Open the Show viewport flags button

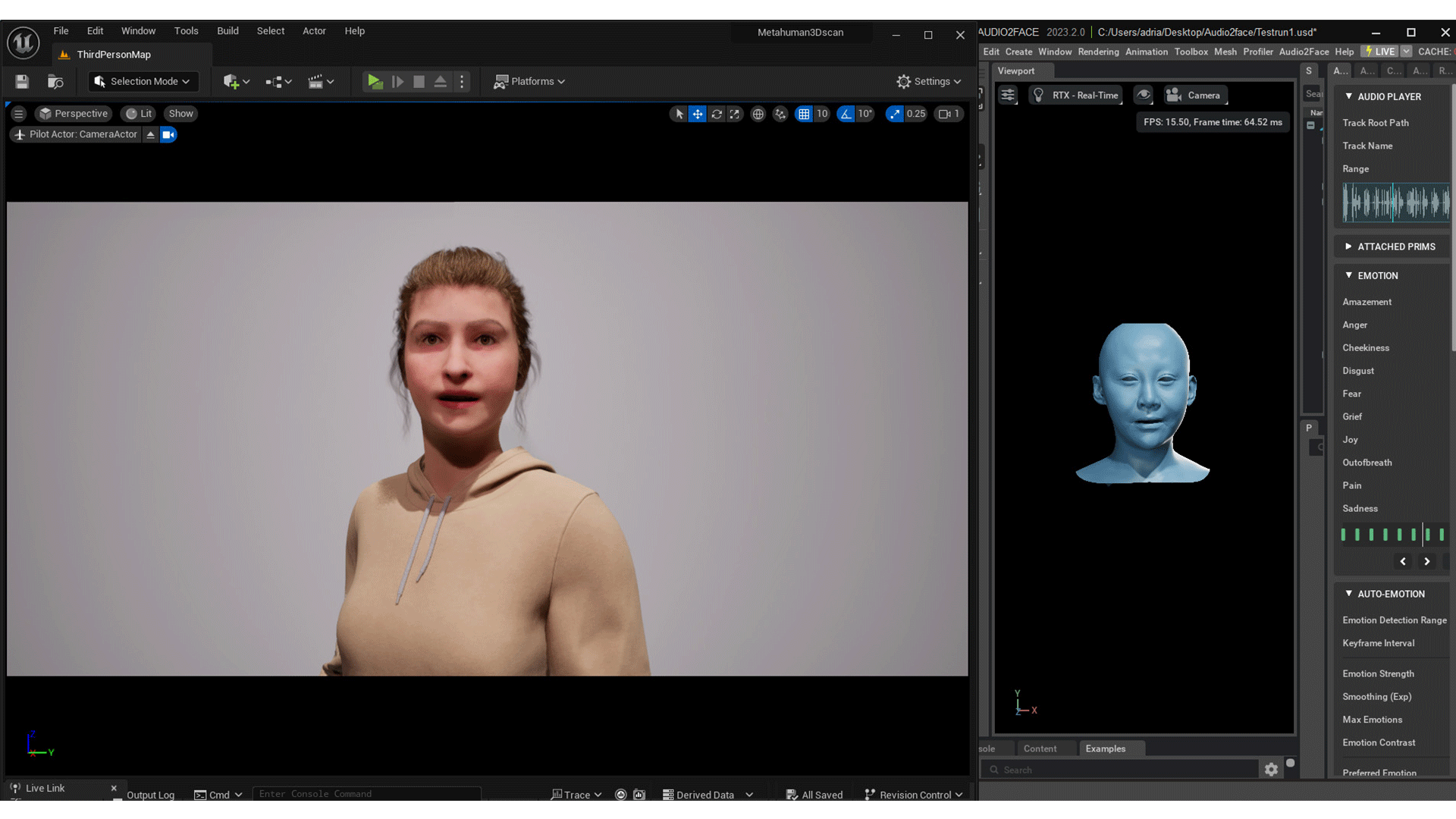[x=180, y=114]
